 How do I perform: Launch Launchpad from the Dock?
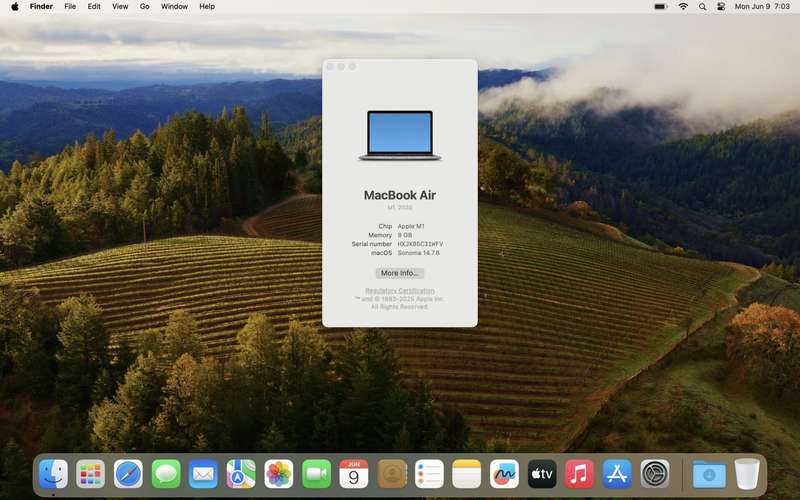tap(91, 474)
